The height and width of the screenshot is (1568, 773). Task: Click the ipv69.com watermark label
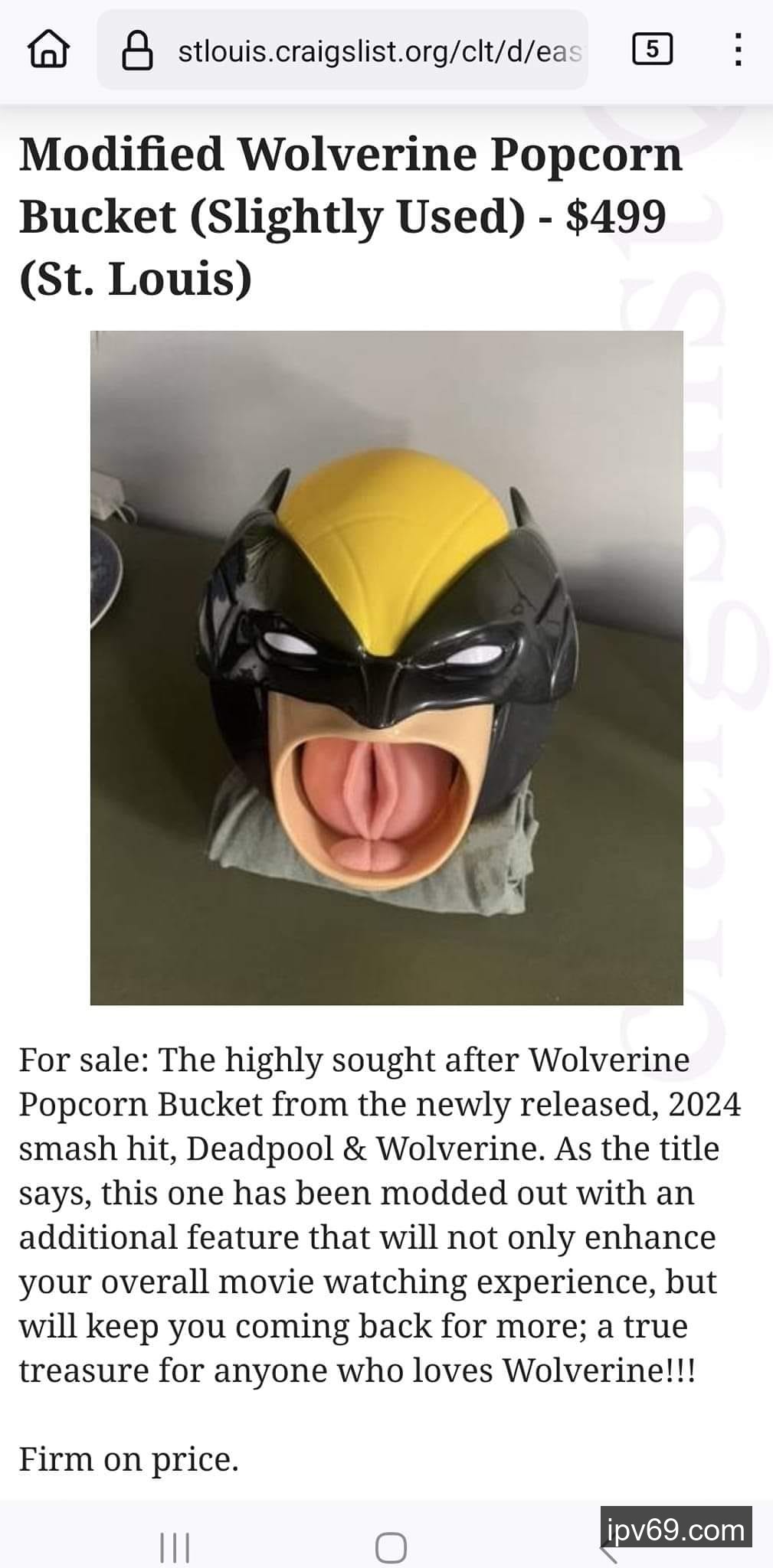coord(676,1530)
